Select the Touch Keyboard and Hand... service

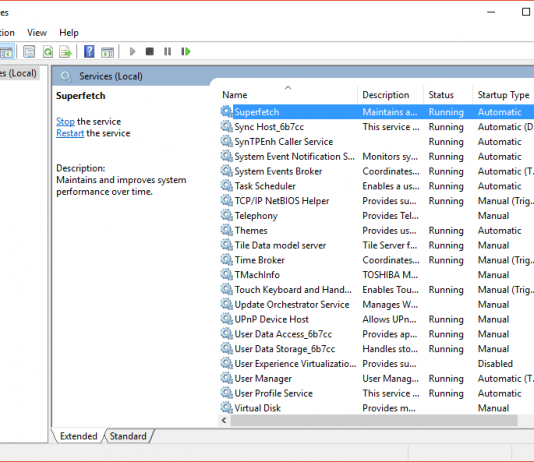click(376, 289)
